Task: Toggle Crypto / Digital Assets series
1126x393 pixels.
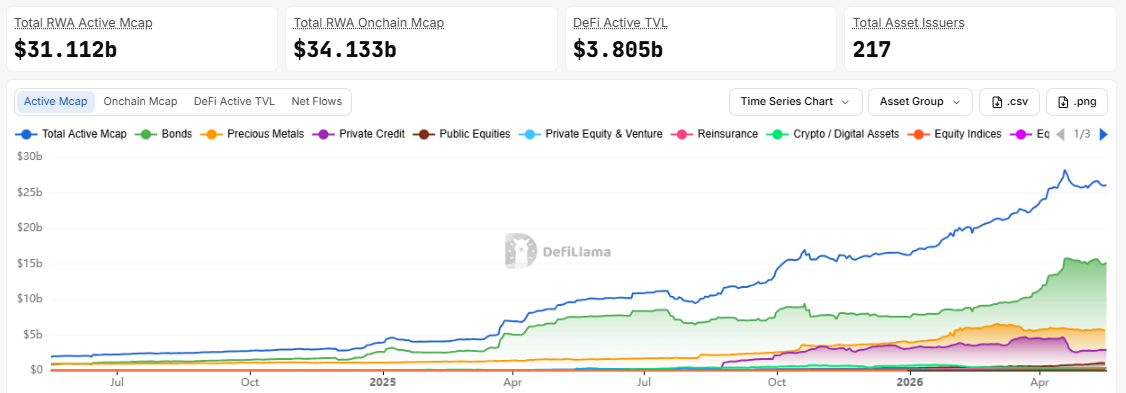Action: (833, 134)
